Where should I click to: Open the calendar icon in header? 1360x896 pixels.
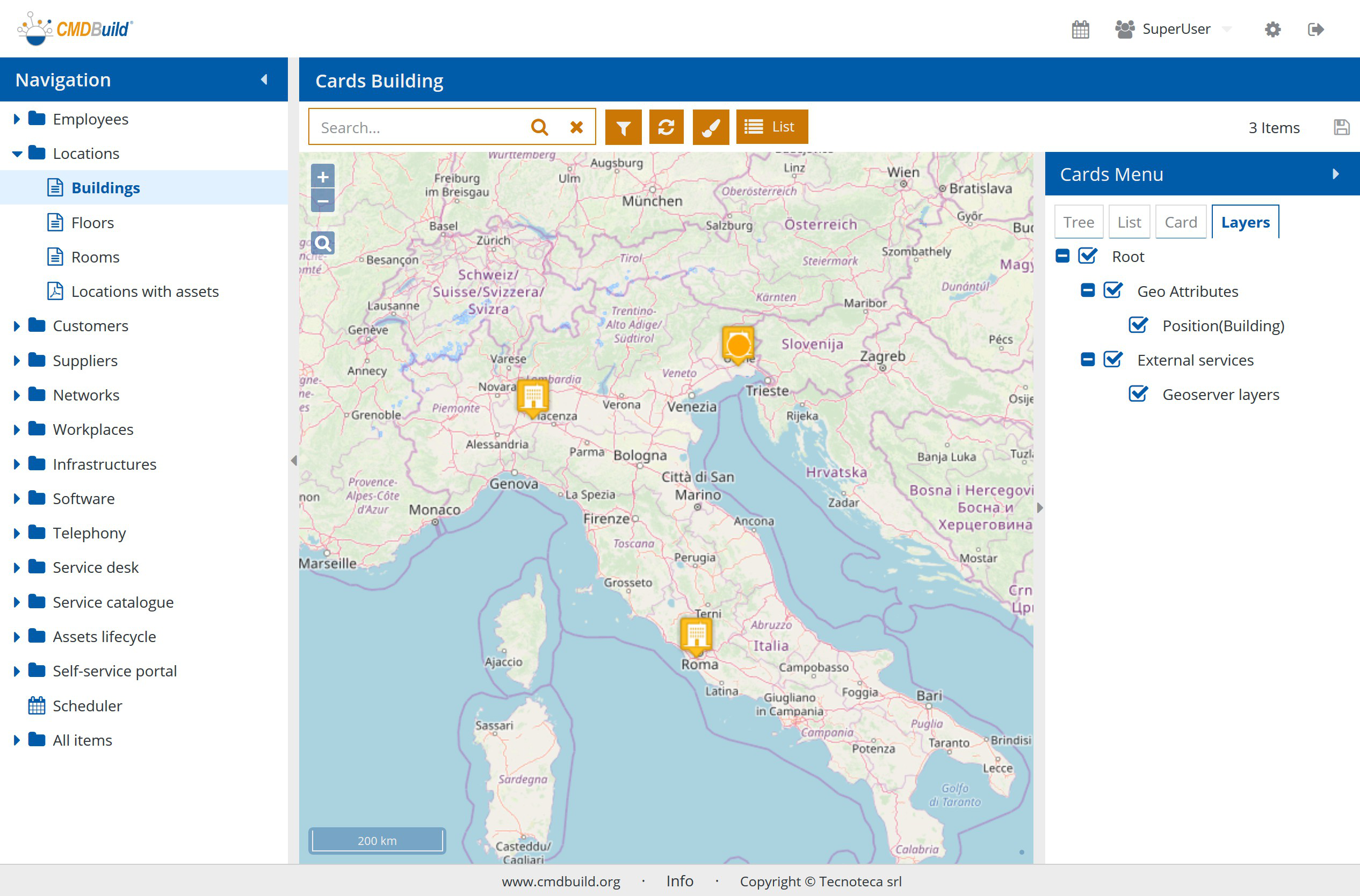pyautogui.click(x=1080, y=29)
